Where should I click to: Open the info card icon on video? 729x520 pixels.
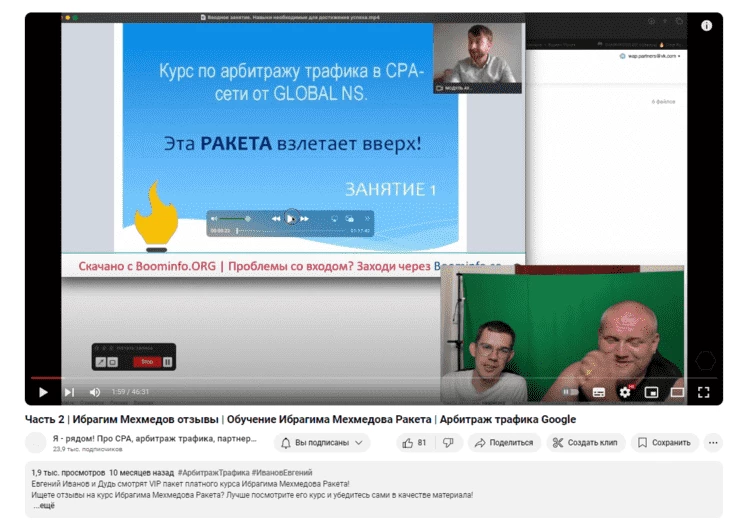coord(706,26)
